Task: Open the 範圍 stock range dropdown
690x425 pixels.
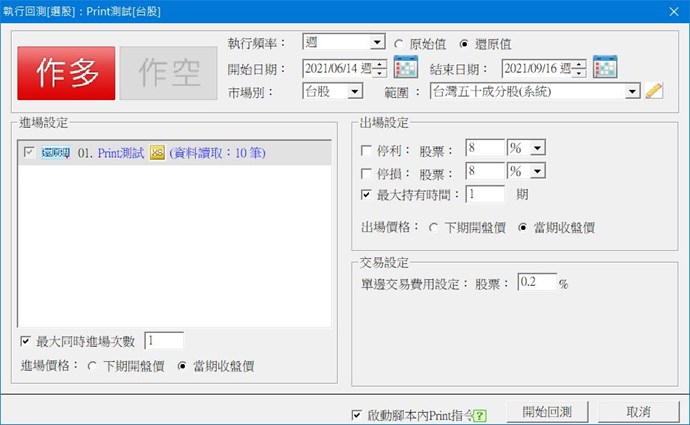Action: [632, 92]
